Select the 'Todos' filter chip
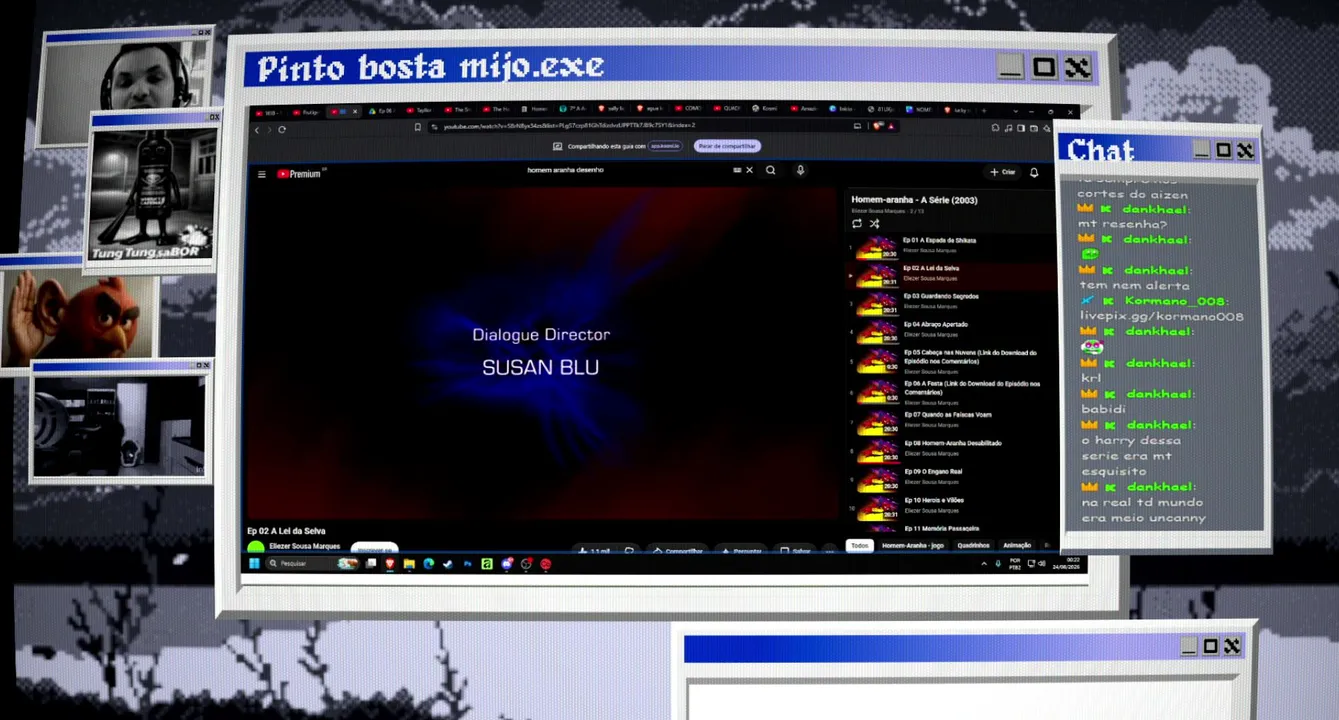This screenshot has height=720, width=1339. 860,545
